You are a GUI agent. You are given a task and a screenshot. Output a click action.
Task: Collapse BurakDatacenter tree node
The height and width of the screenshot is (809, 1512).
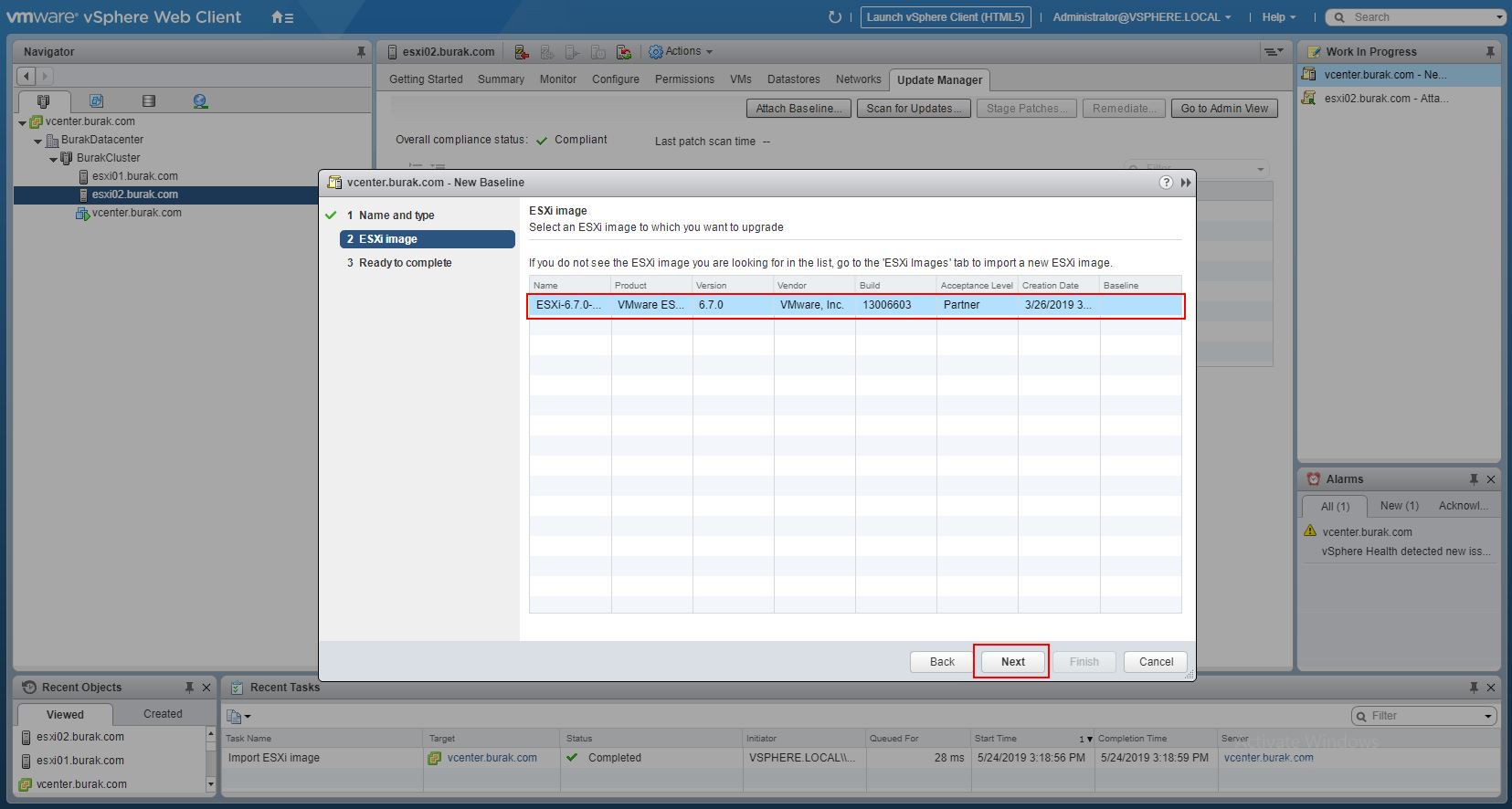coord(38,141)
